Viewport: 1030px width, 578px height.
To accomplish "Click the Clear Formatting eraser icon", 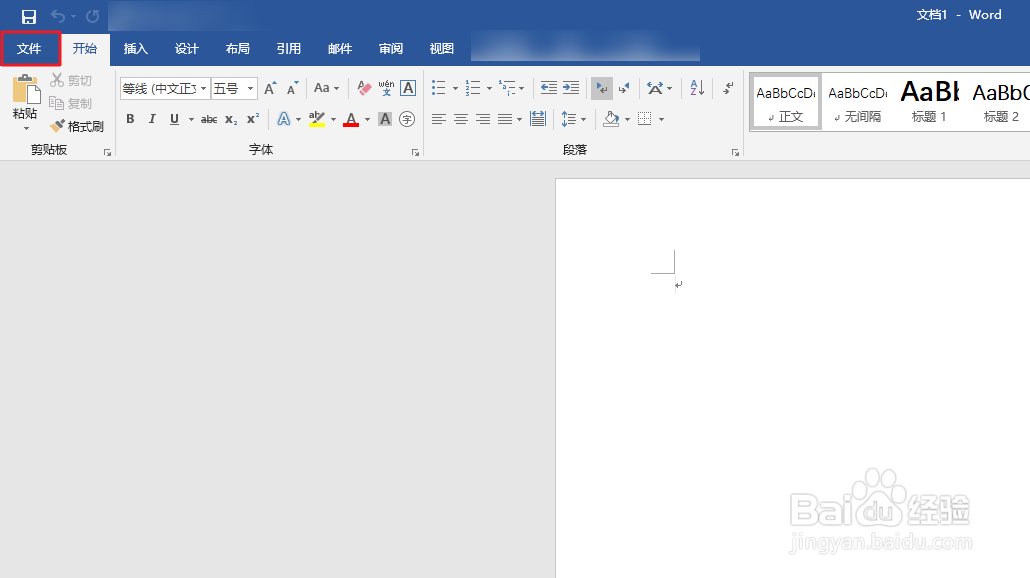I will pos(364,88).
